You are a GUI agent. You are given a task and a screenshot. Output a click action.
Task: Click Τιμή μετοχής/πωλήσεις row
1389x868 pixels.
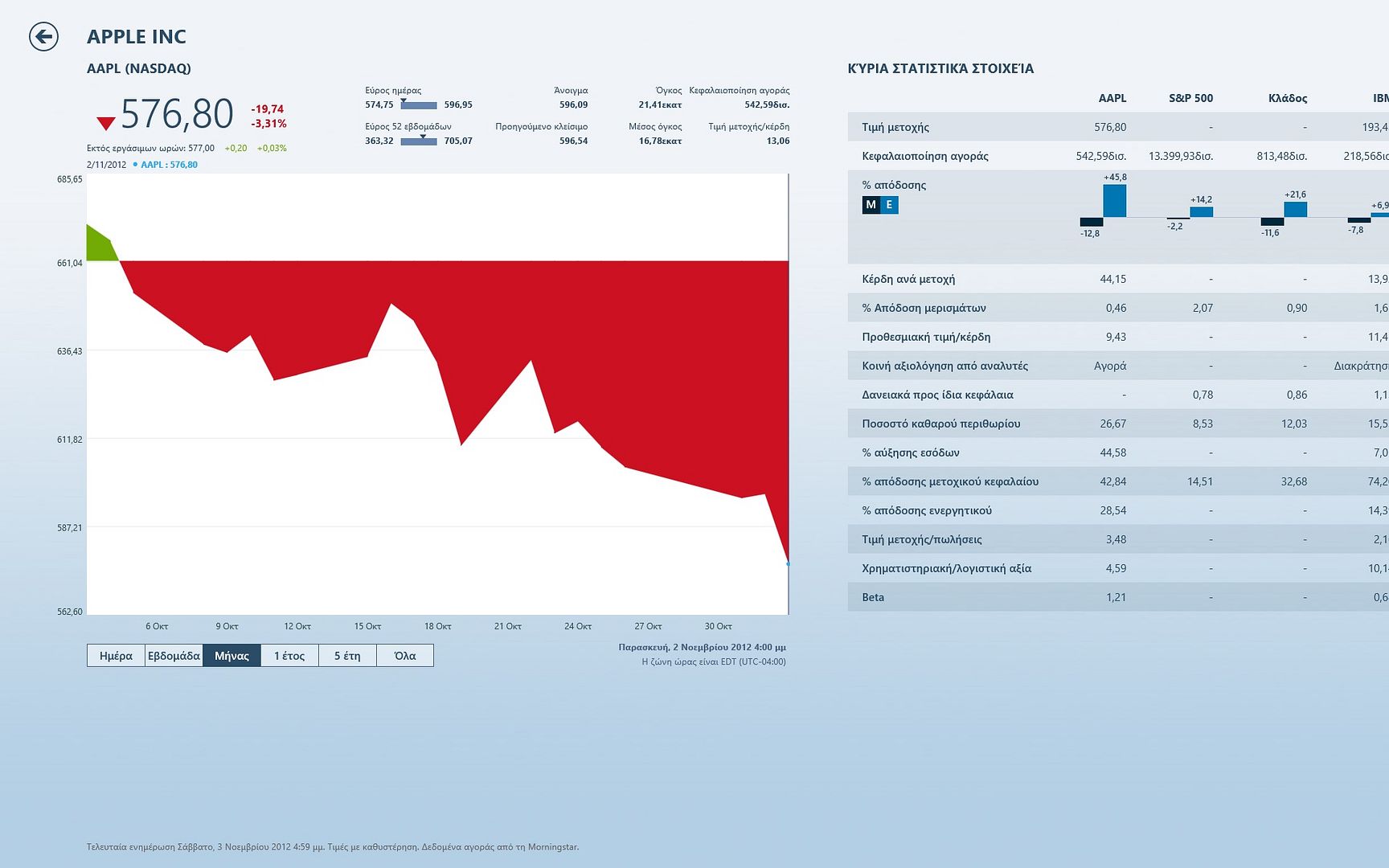point(1118,539)
